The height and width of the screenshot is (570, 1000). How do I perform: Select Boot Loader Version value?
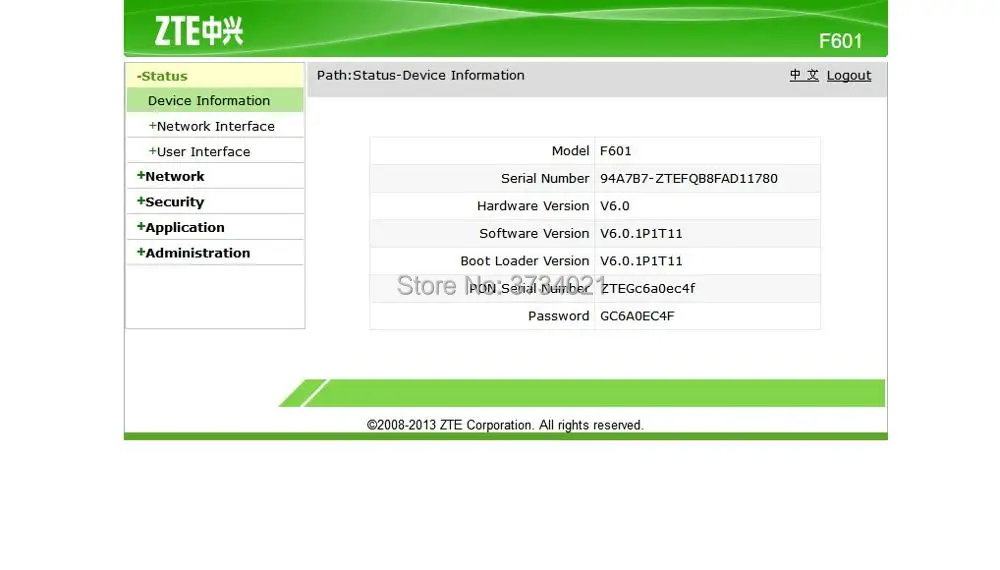click(x=641, y=261)
